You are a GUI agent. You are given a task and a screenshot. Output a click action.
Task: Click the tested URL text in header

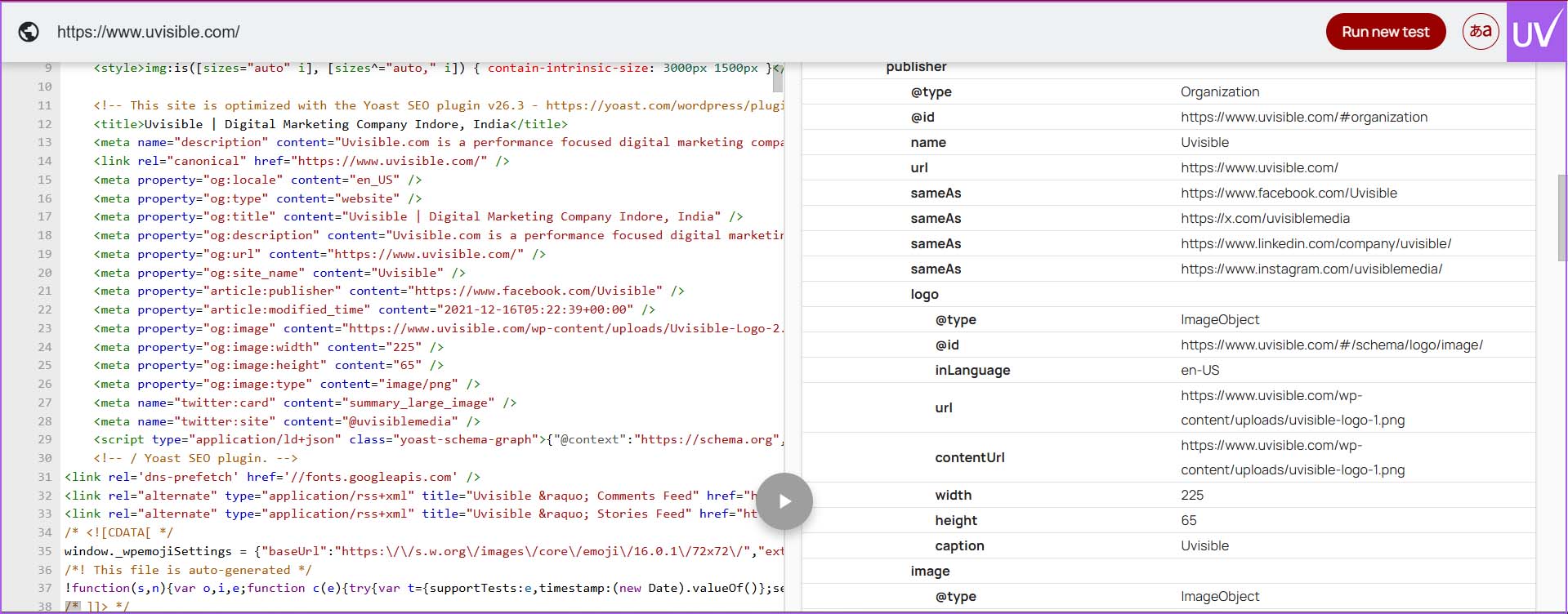pos(148,32)
